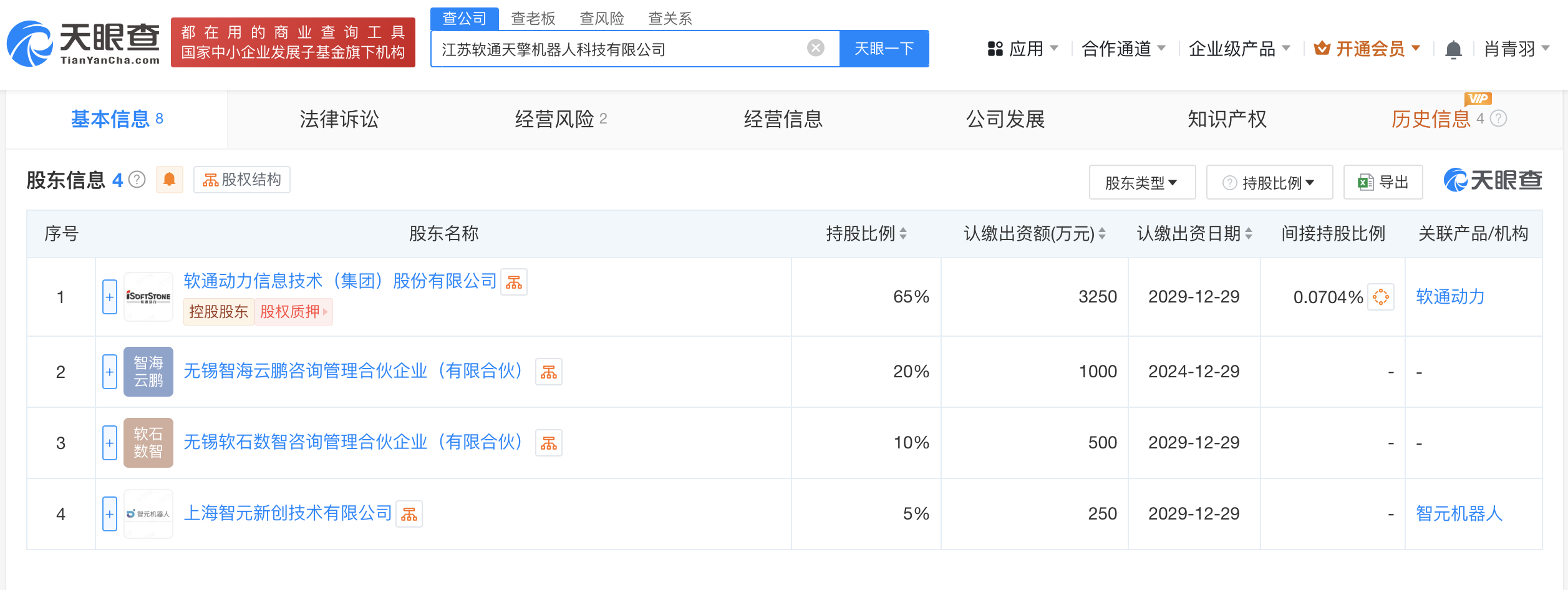The height and width of the screenshot is (590, 1568).
Task: Click the indirect shareholding path icon beside 0.0704%
Action: [x=1380, y=297]
